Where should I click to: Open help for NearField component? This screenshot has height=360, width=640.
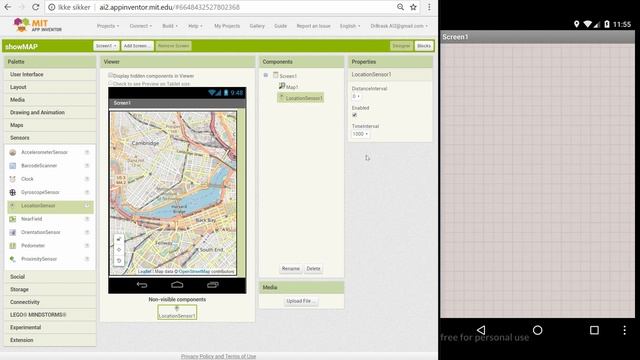coord(87,219)
